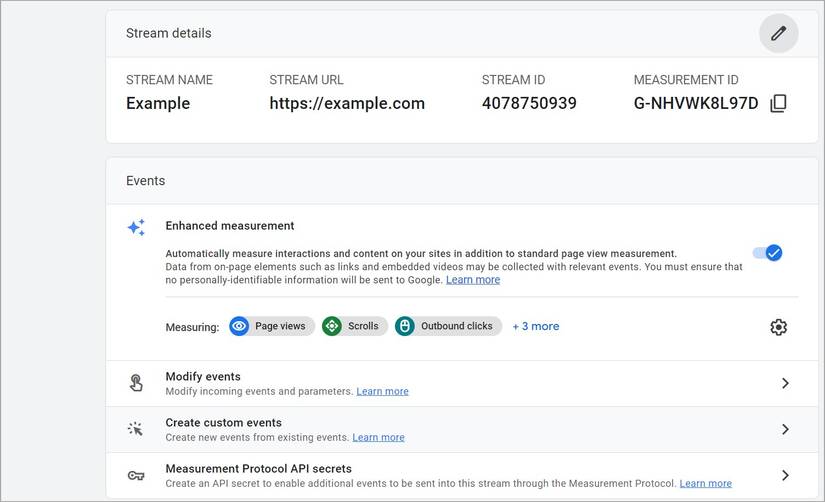Expand Create custom events chevron
This screenshot has width=825, height=502.
785,429
